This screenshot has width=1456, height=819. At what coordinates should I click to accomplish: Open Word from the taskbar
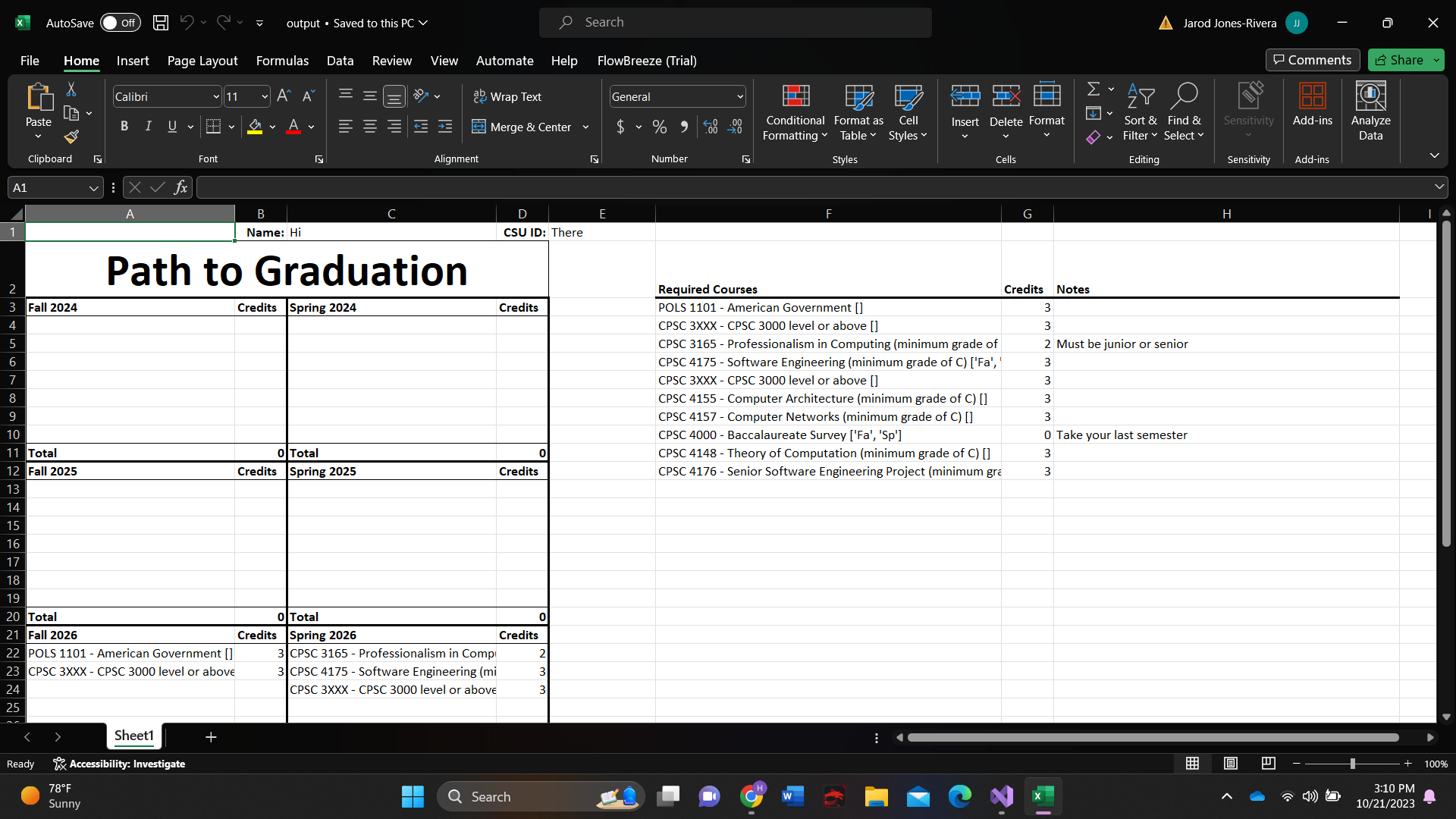point(792,796)
